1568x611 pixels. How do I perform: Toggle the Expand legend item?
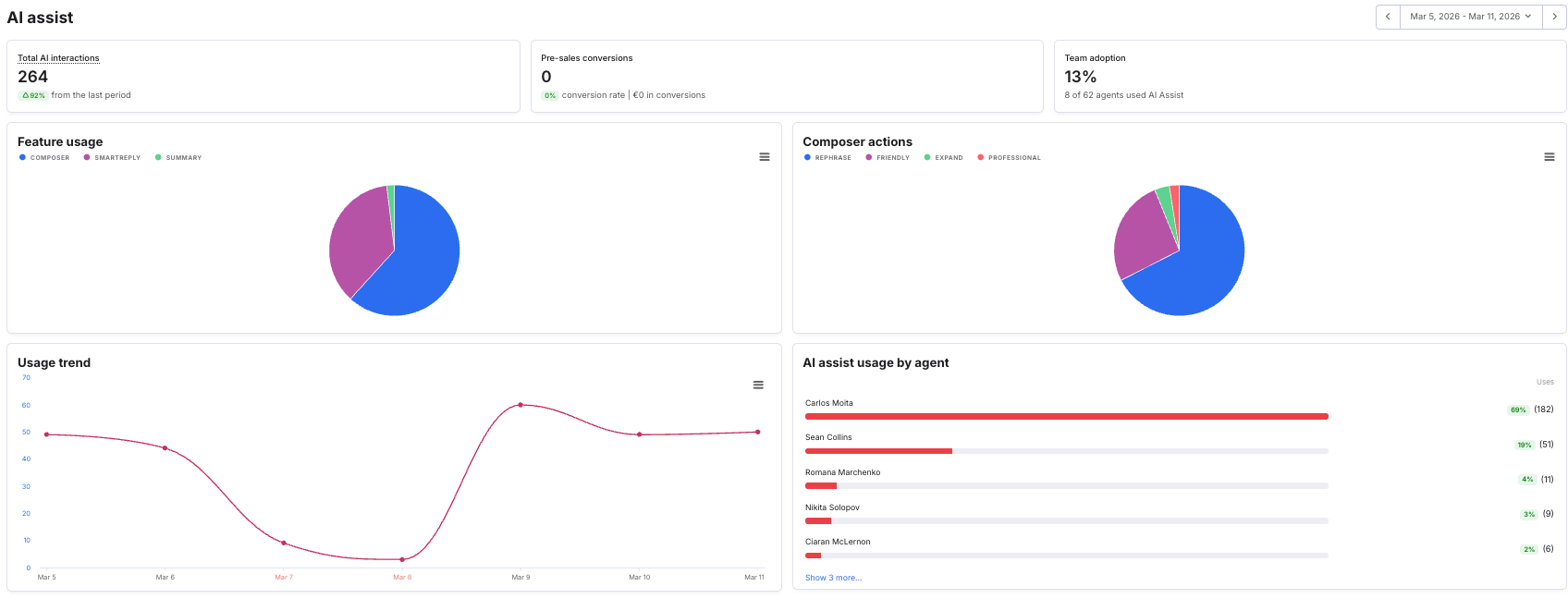(944, 158)
